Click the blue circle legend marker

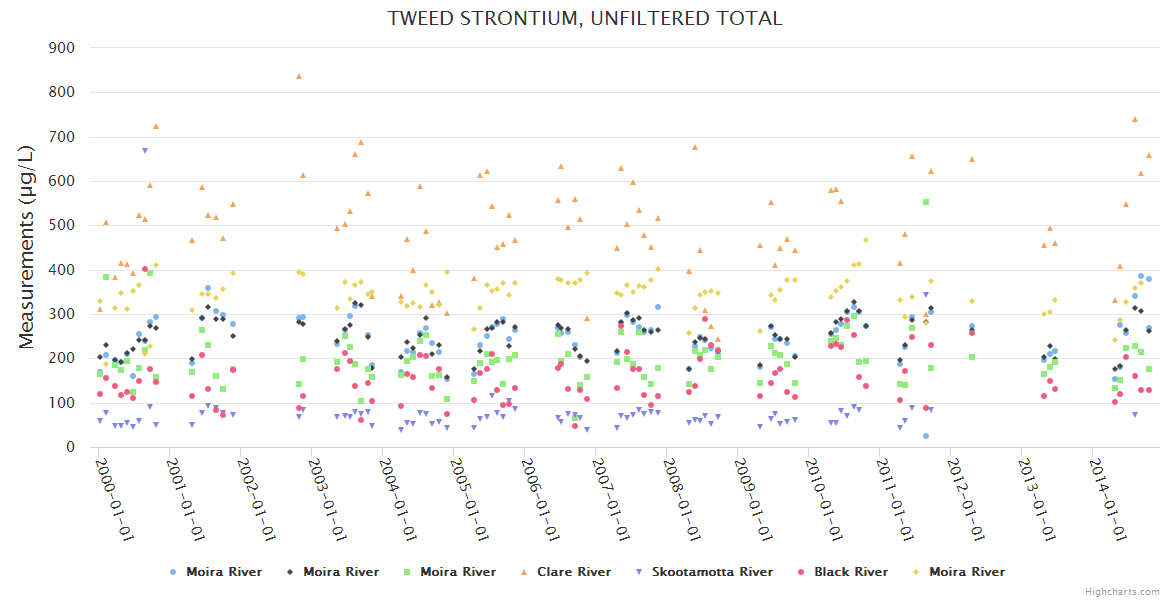point(173,572)
